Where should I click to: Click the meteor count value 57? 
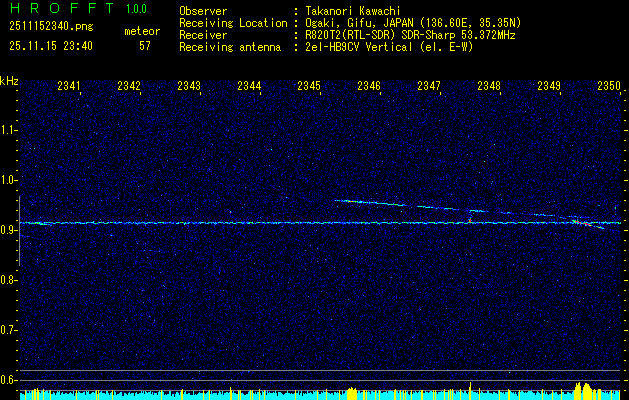coord(145,46)
